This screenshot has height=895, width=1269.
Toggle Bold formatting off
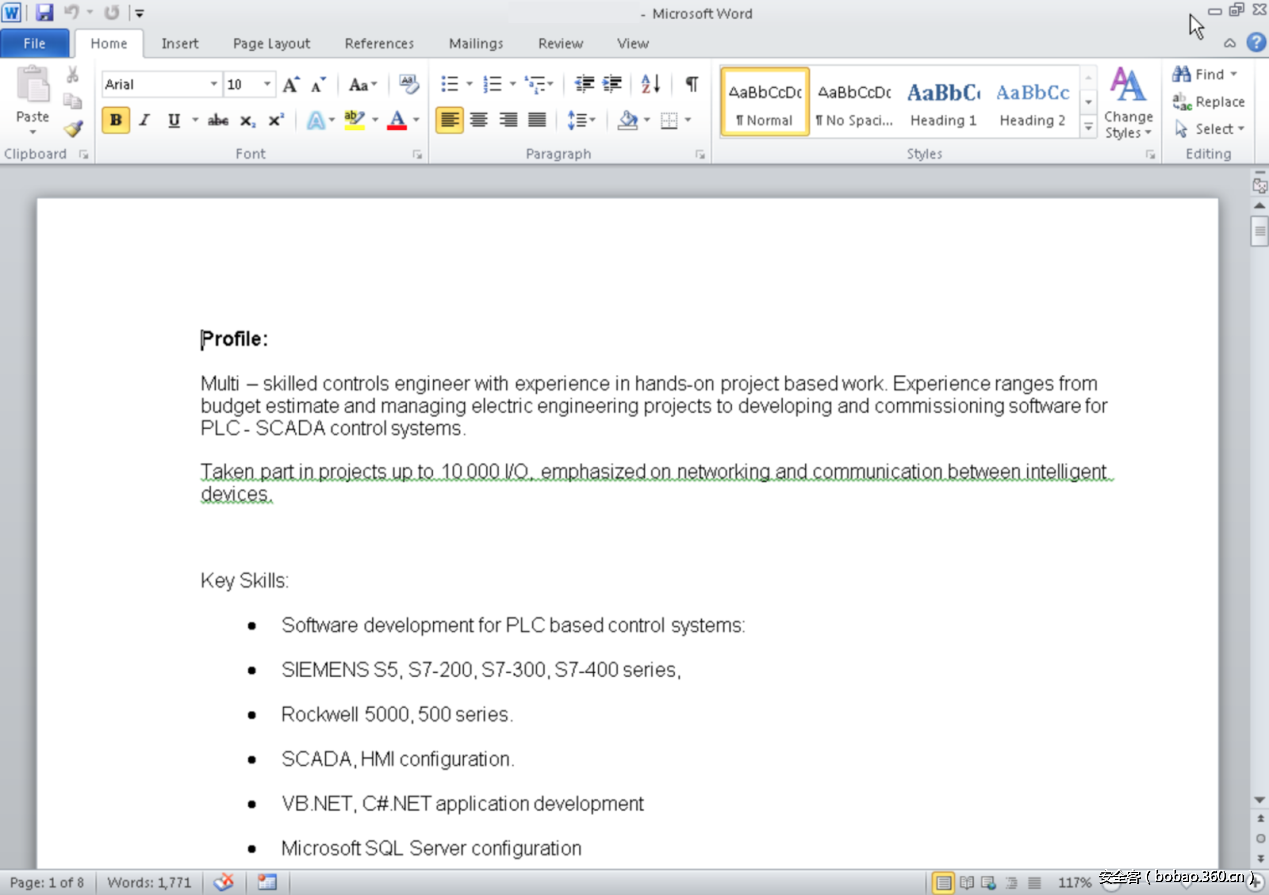(x=116, y=120)
